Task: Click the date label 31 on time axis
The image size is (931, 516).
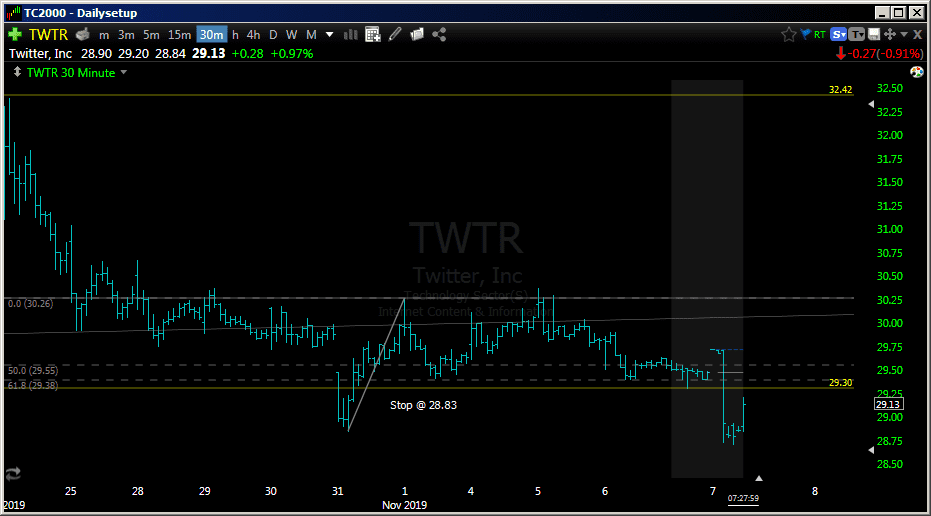Action: pos(337,491)
